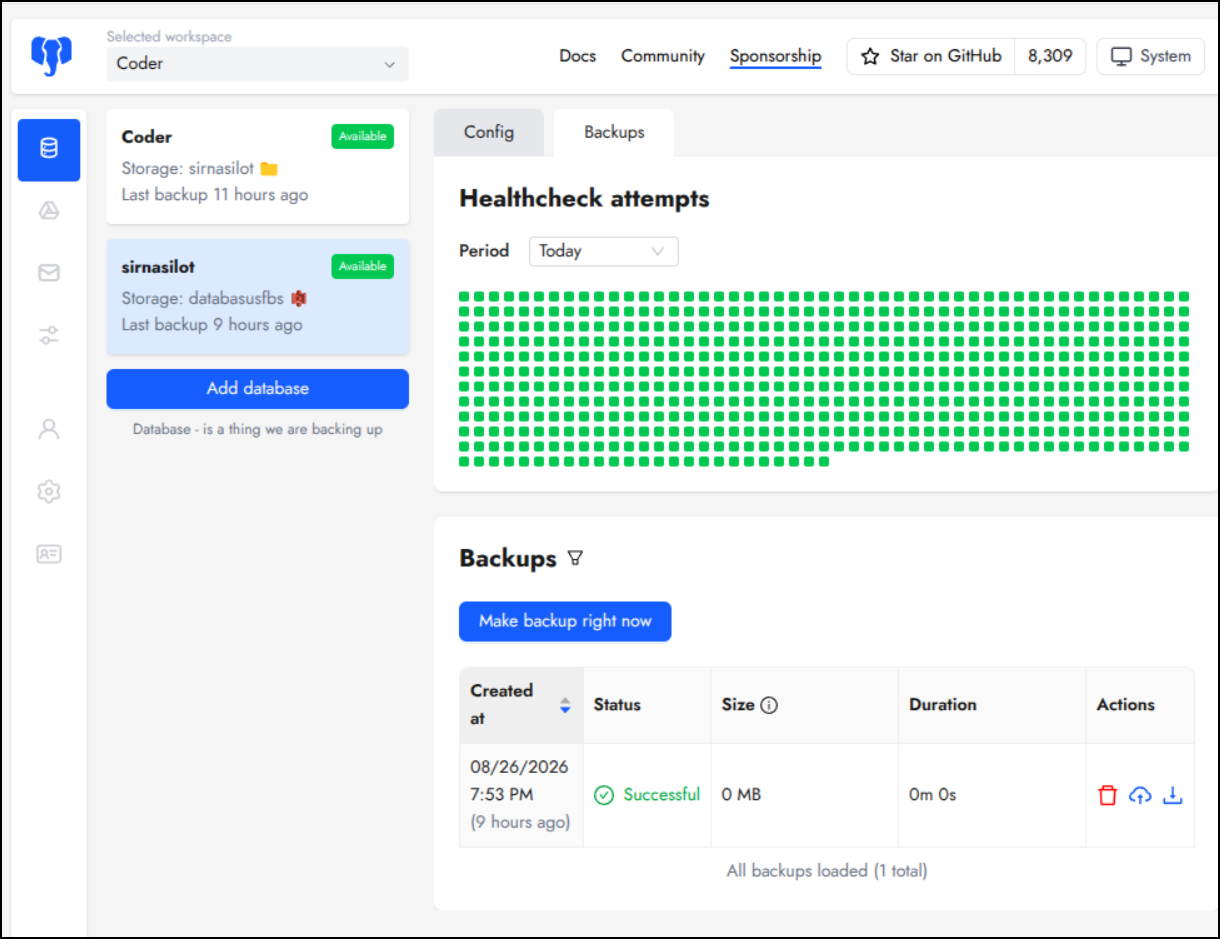Select the Coder database card

pyautogui.click(x=258, y=166)
